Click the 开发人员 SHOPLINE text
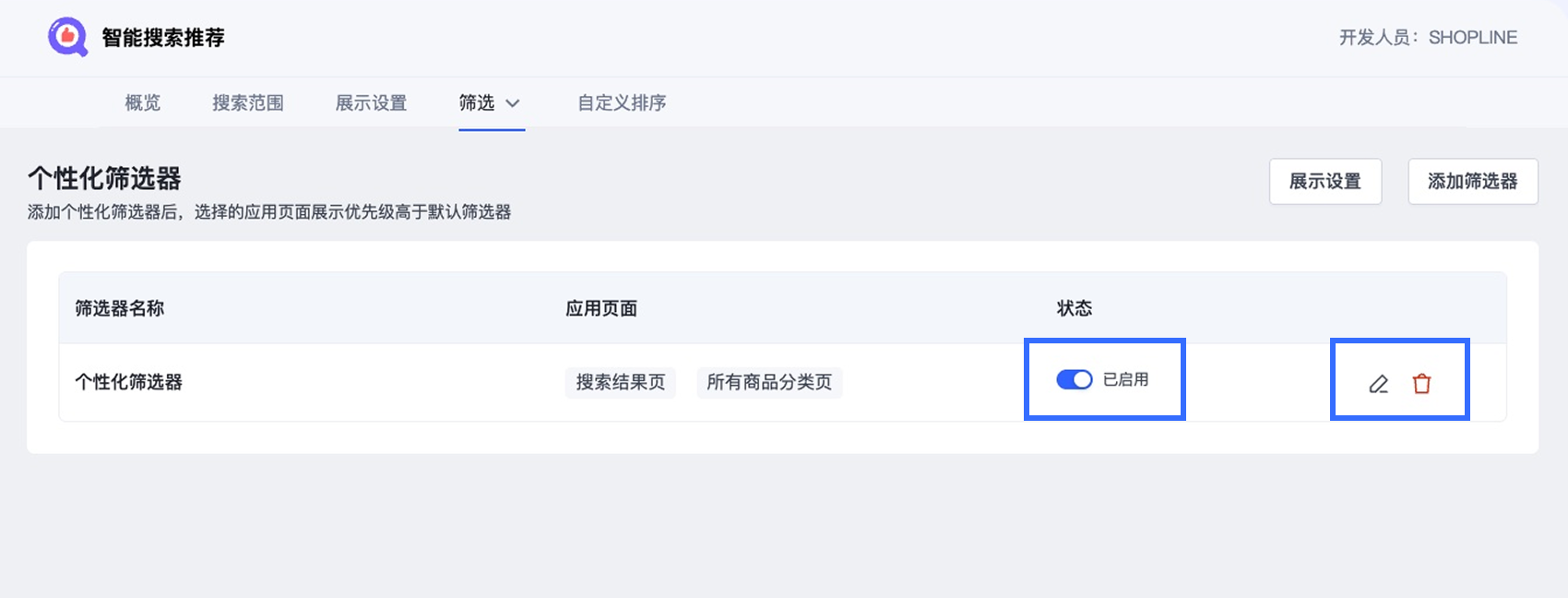 [x=1428, y=38]
